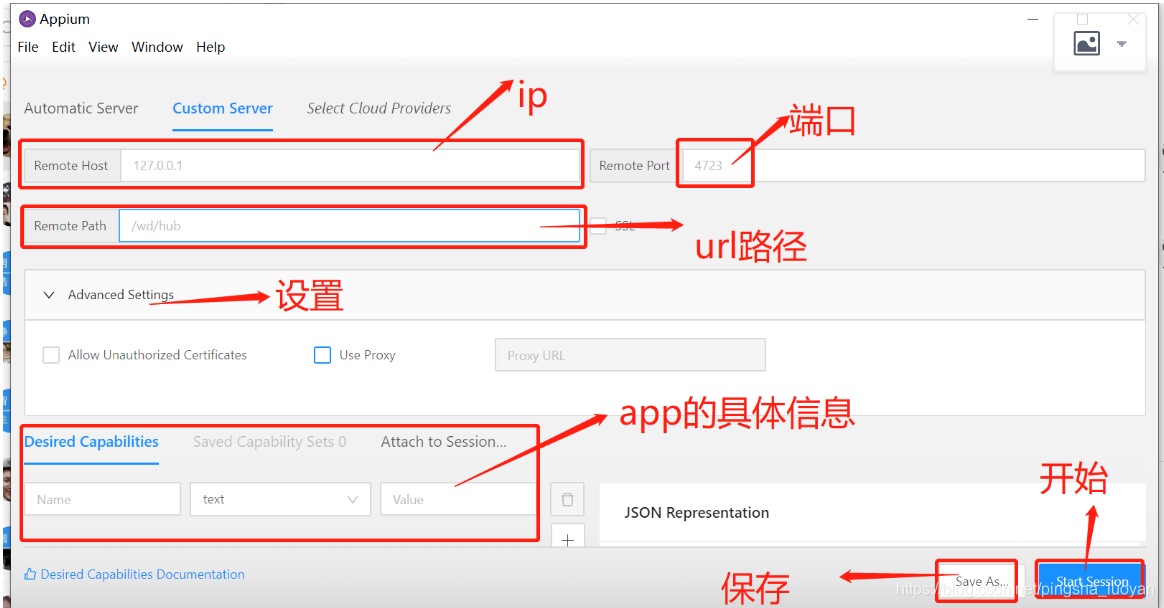Image resolution: width=1164 pixels, height=608 pixels.
Task: Click the capability Name input field
Action: tap(102, 500)
